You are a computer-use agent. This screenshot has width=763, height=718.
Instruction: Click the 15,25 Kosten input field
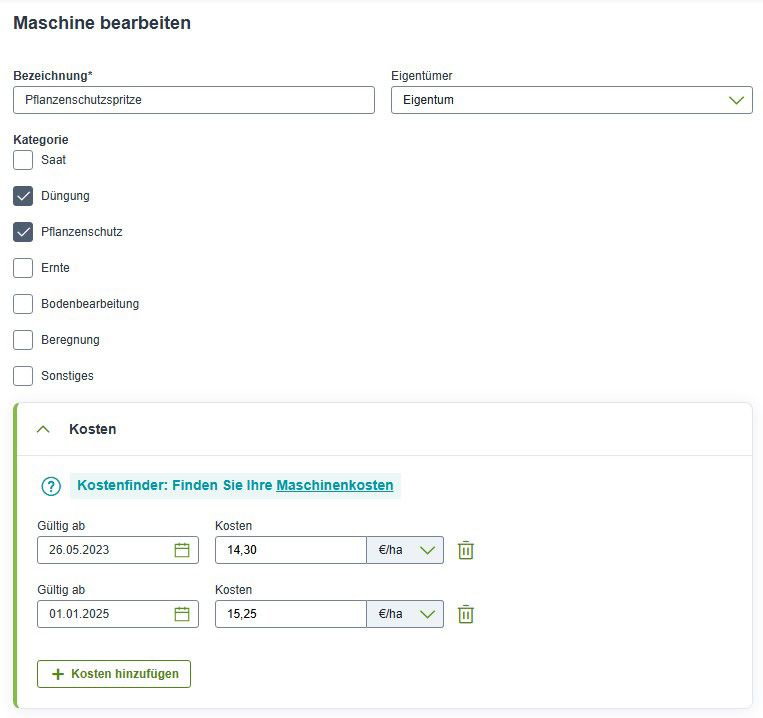click(x=291, y=614)
